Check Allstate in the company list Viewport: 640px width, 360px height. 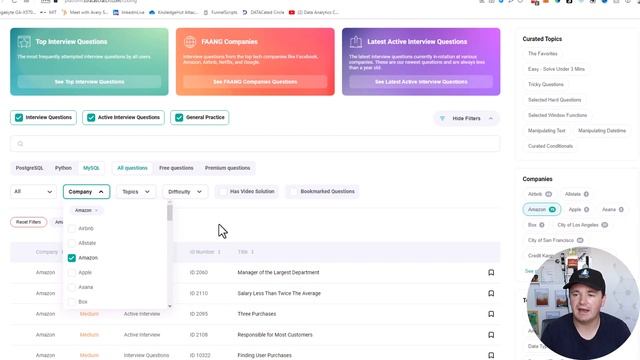point(72,243)
